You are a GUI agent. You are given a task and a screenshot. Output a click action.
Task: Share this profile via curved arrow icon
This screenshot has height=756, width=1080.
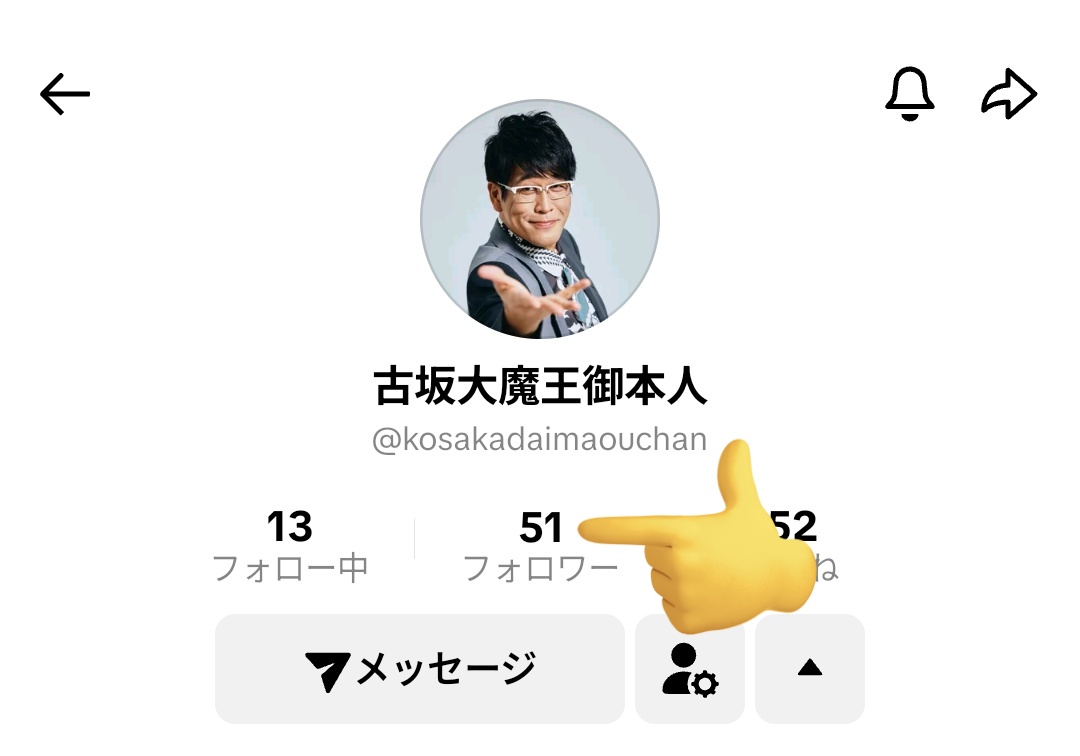pyautogui.click(x=1009, y=94)
